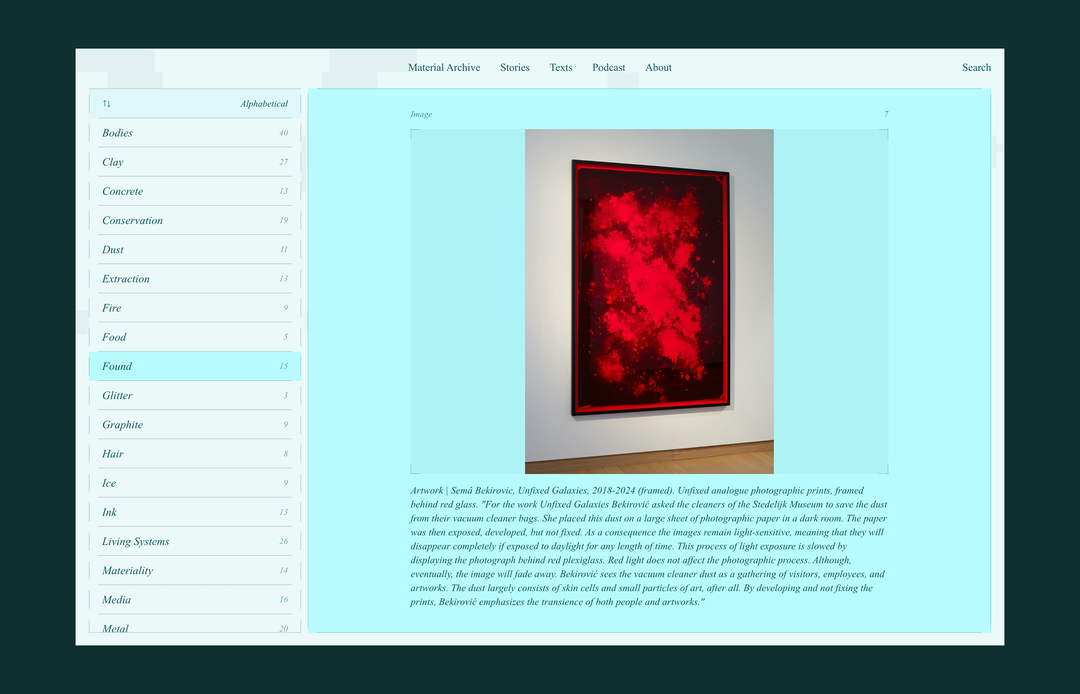Click the red Unfixed Galaxies artwork image
The height and width of the screenshot is (694, 1080).
pyautogui.click(x=649, y=302)
